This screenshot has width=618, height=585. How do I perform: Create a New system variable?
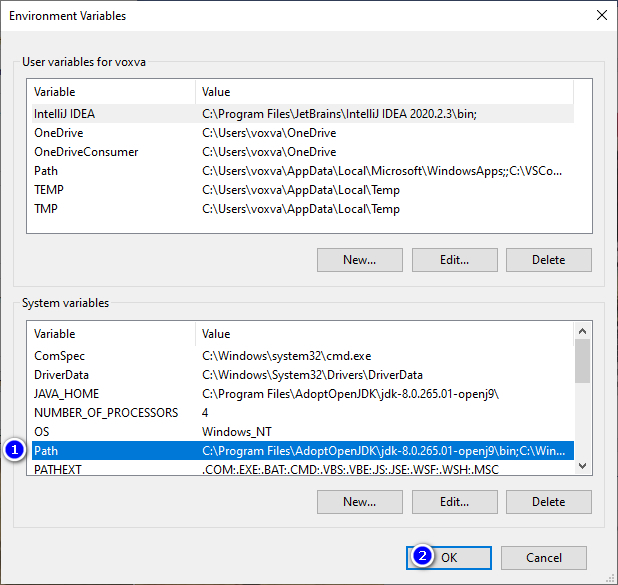pos(359,502)
